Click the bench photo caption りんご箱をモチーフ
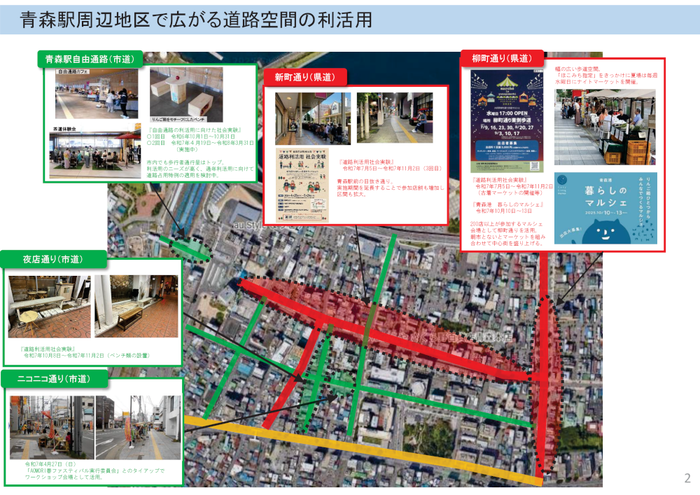The width and height of the screenshot is (700, 495). click(x=178, y=120)
